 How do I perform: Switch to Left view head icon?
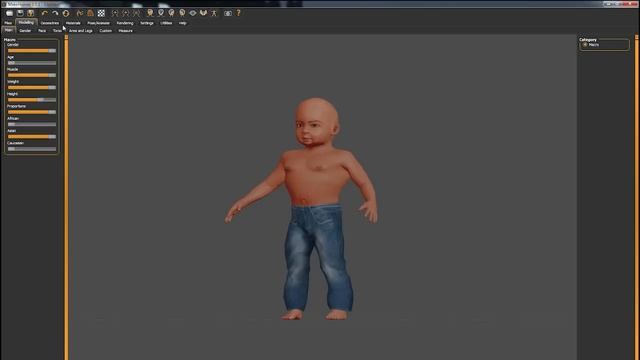(x=171, y=13)
